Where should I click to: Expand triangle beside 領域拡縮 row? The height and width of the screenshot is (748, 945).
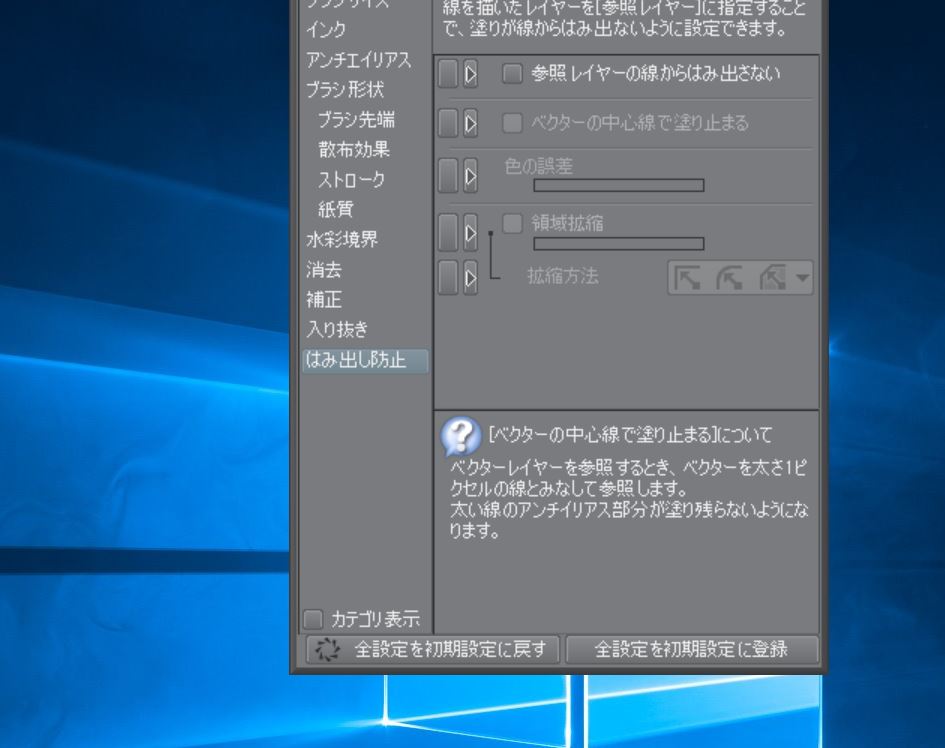(471, 233)
